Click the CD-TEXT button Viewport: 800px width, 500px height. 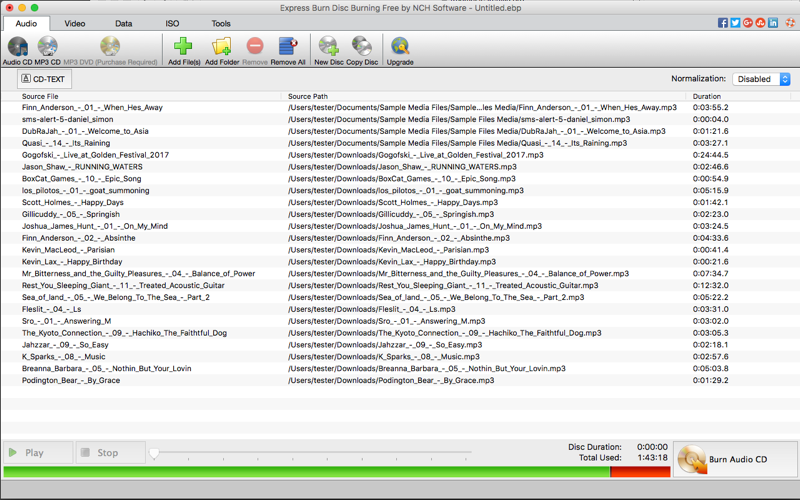[44, 79]
